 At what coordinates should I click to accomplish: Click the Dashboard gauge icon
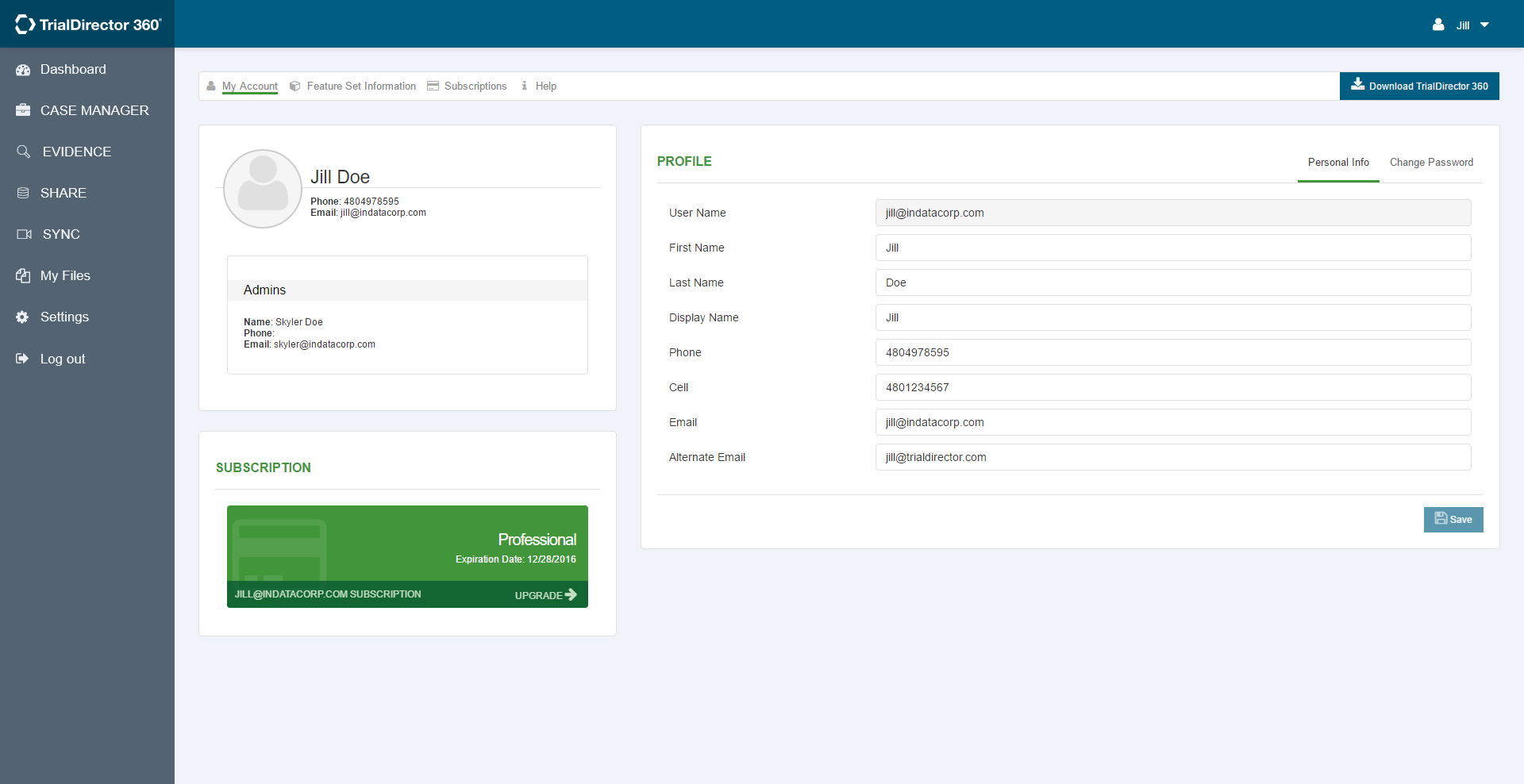23,70
